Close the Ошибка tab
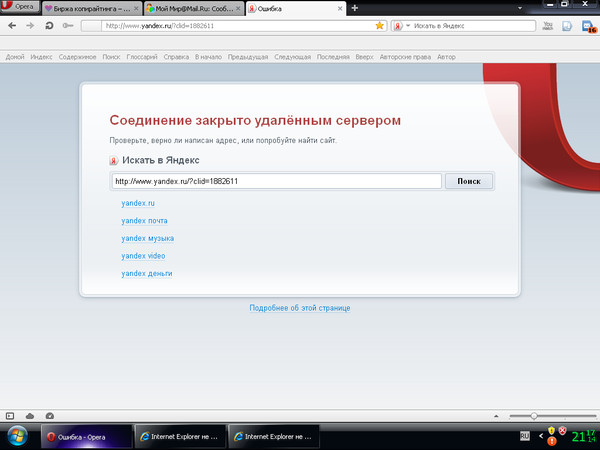The width and height of the screenshot is (600, 450). [x=340, y=8]
